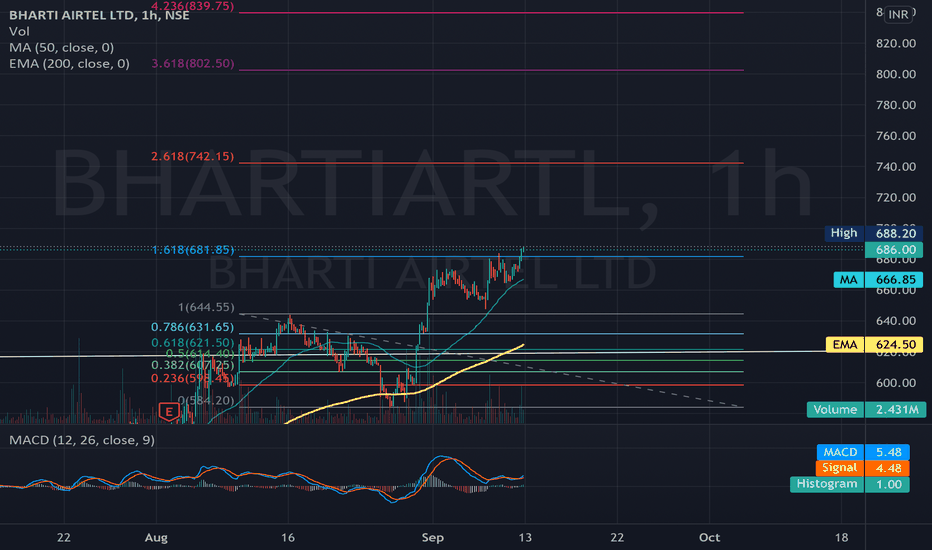Click the 1.618(681.85) Fibonacci label
The height and width of the screenshot is (550, 932).
[193, 250]
